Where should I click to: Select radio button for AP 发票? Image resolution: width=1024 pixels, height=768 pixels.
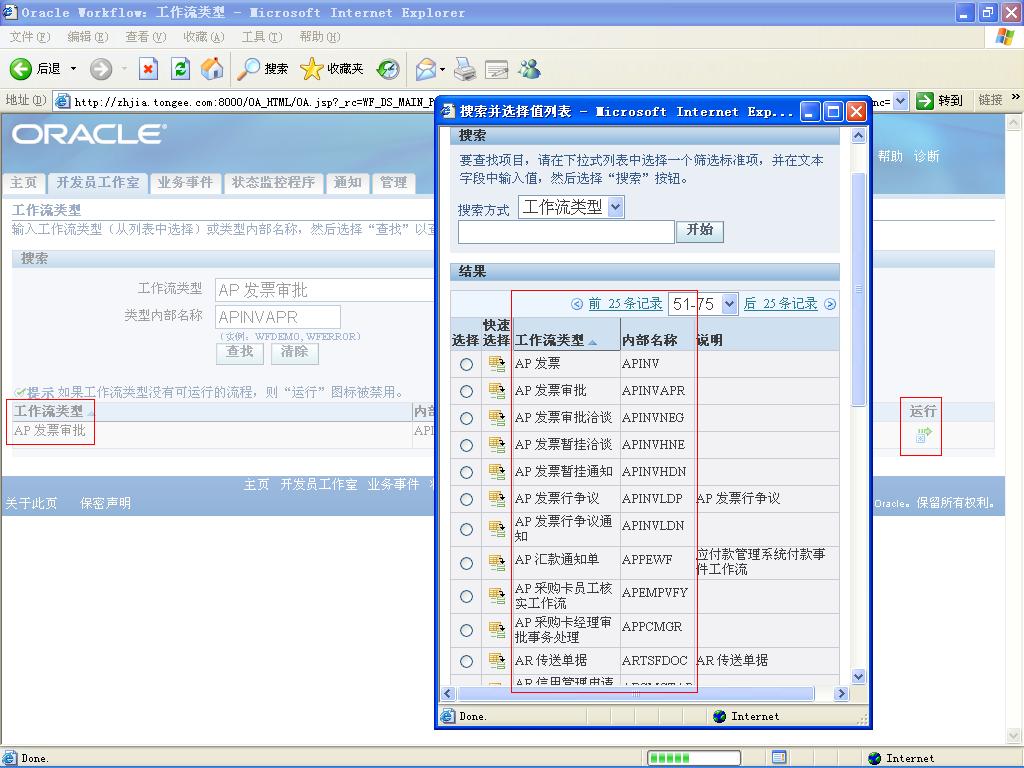click(466, 364)
